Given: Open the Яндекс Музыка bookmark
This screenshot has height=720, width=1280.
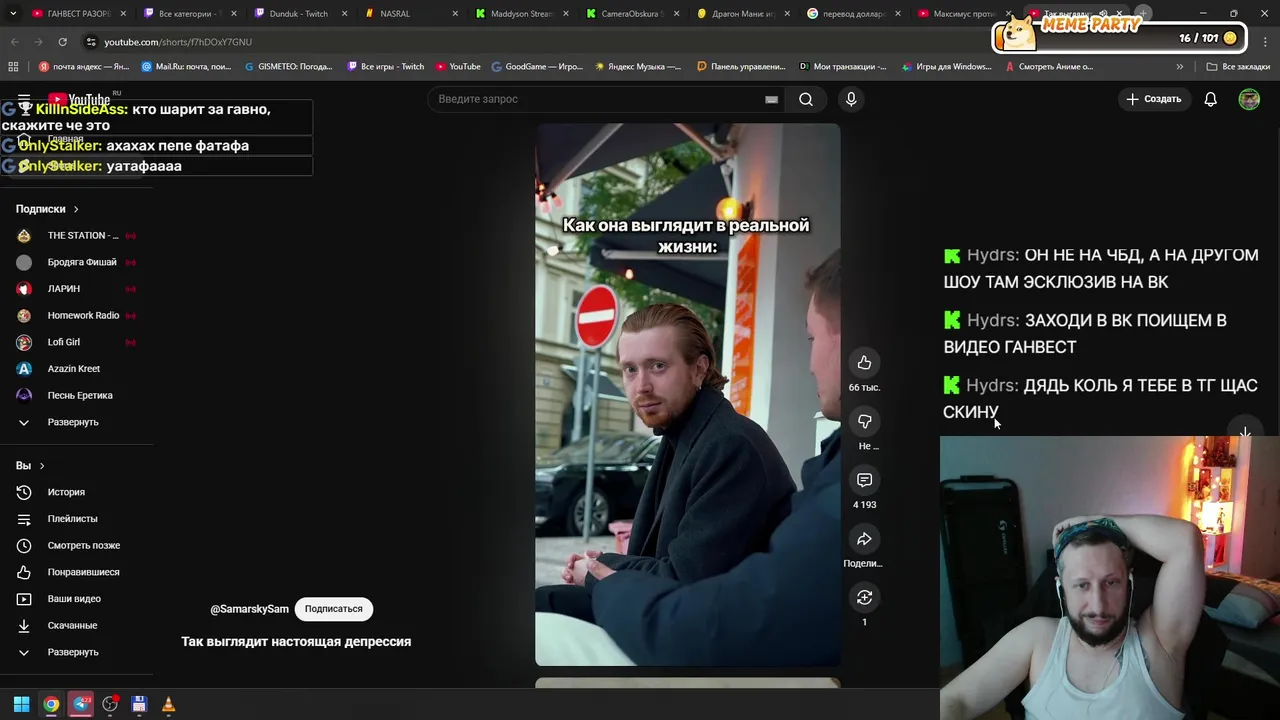Looking at the screenshot, I should click(x=638, y=66).
